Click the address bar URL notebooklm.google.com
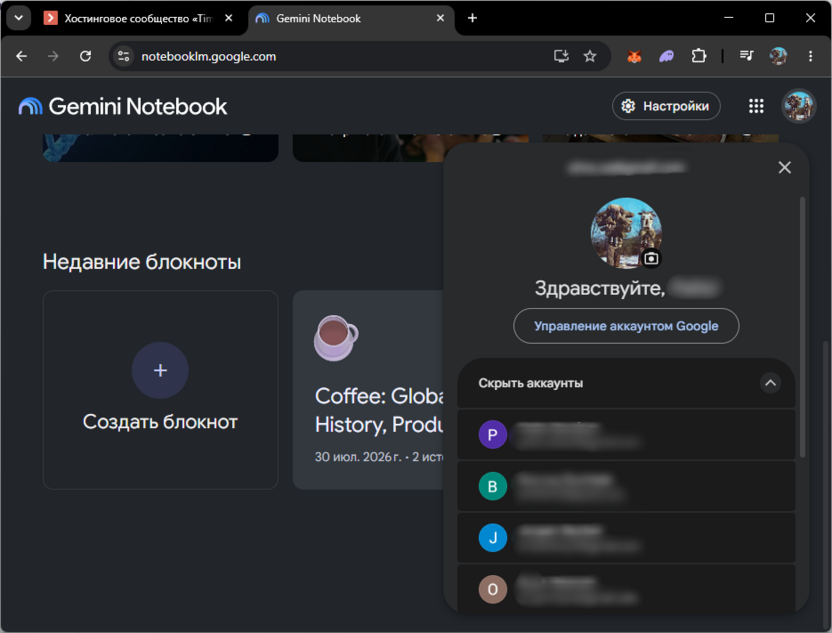The height and width of the screenshot is (633, 832). click(208, 56)
